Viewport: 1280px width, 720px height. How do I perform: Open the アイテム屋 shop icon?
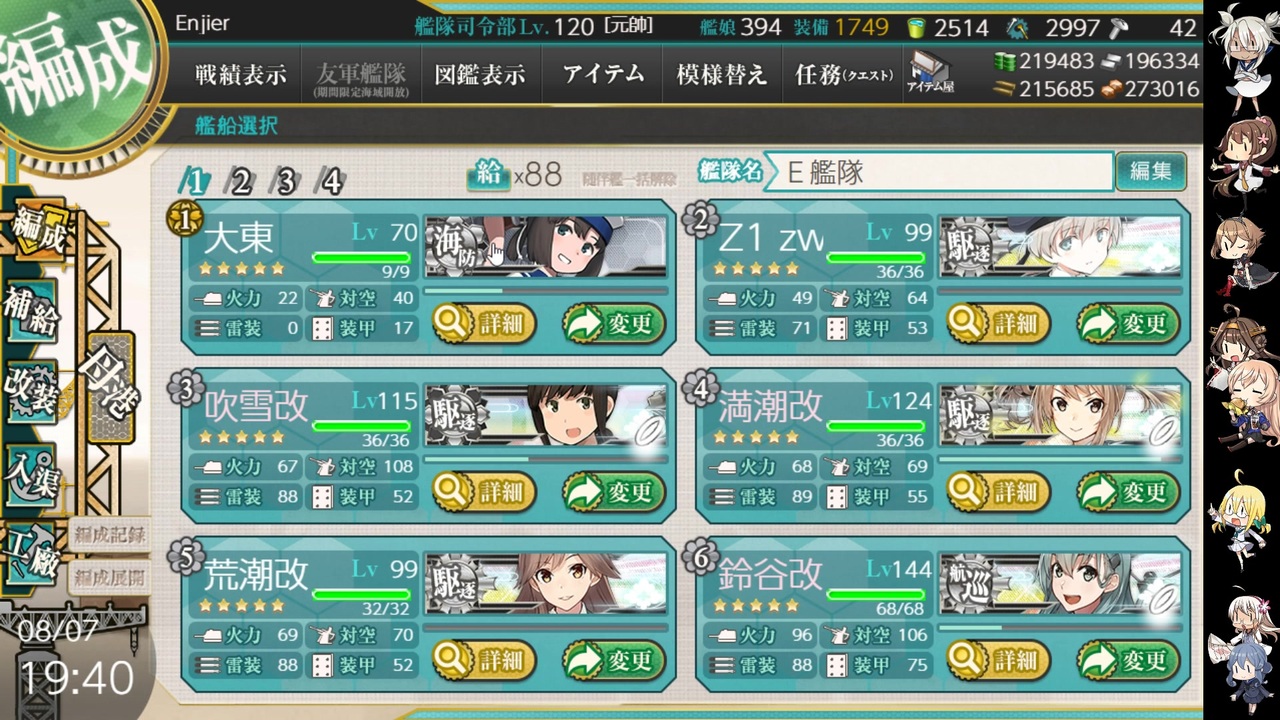point(930,72)
